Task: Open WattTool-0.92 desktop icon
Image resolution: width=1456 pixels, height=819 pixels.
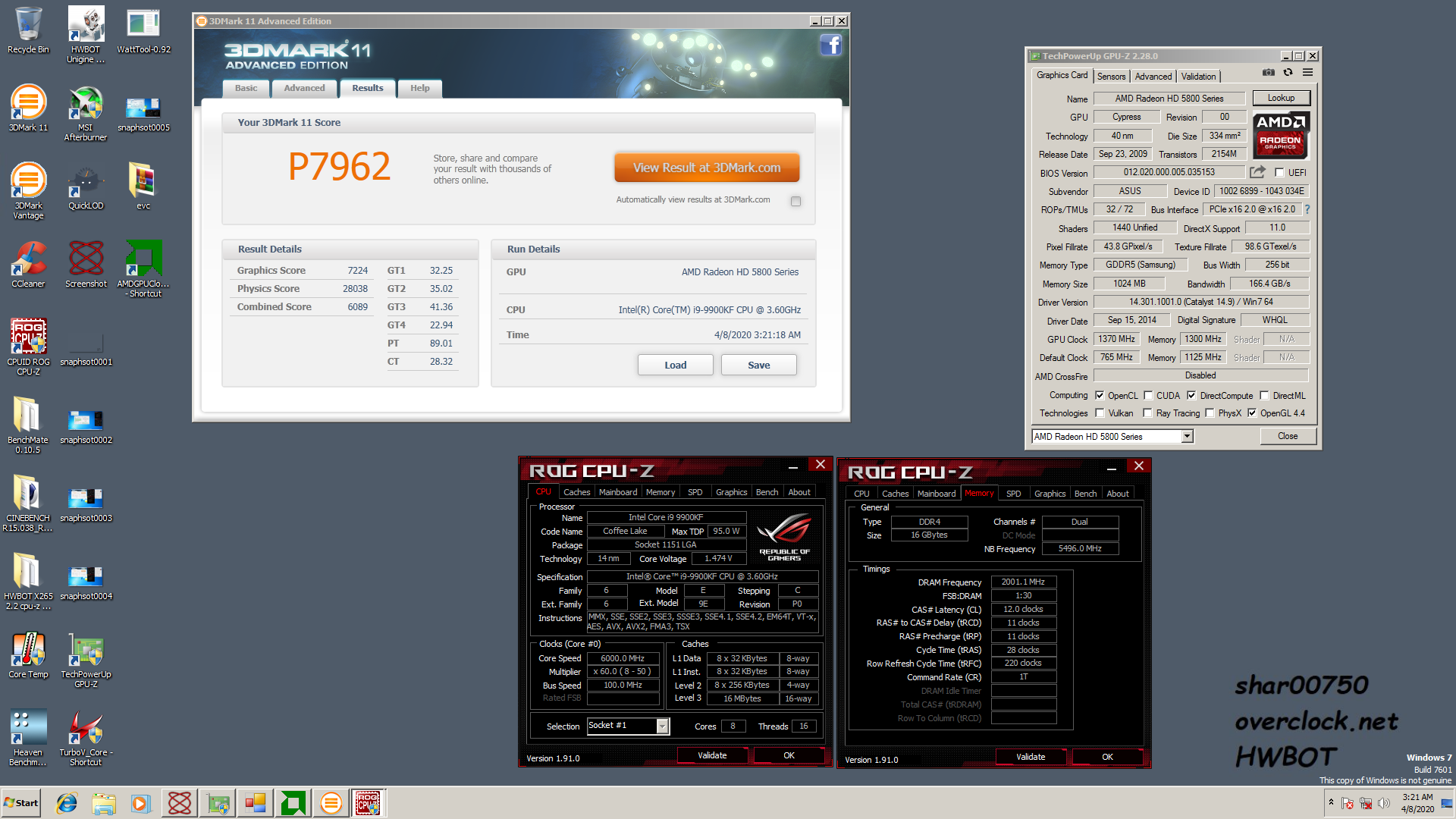Action: point(143,30)
